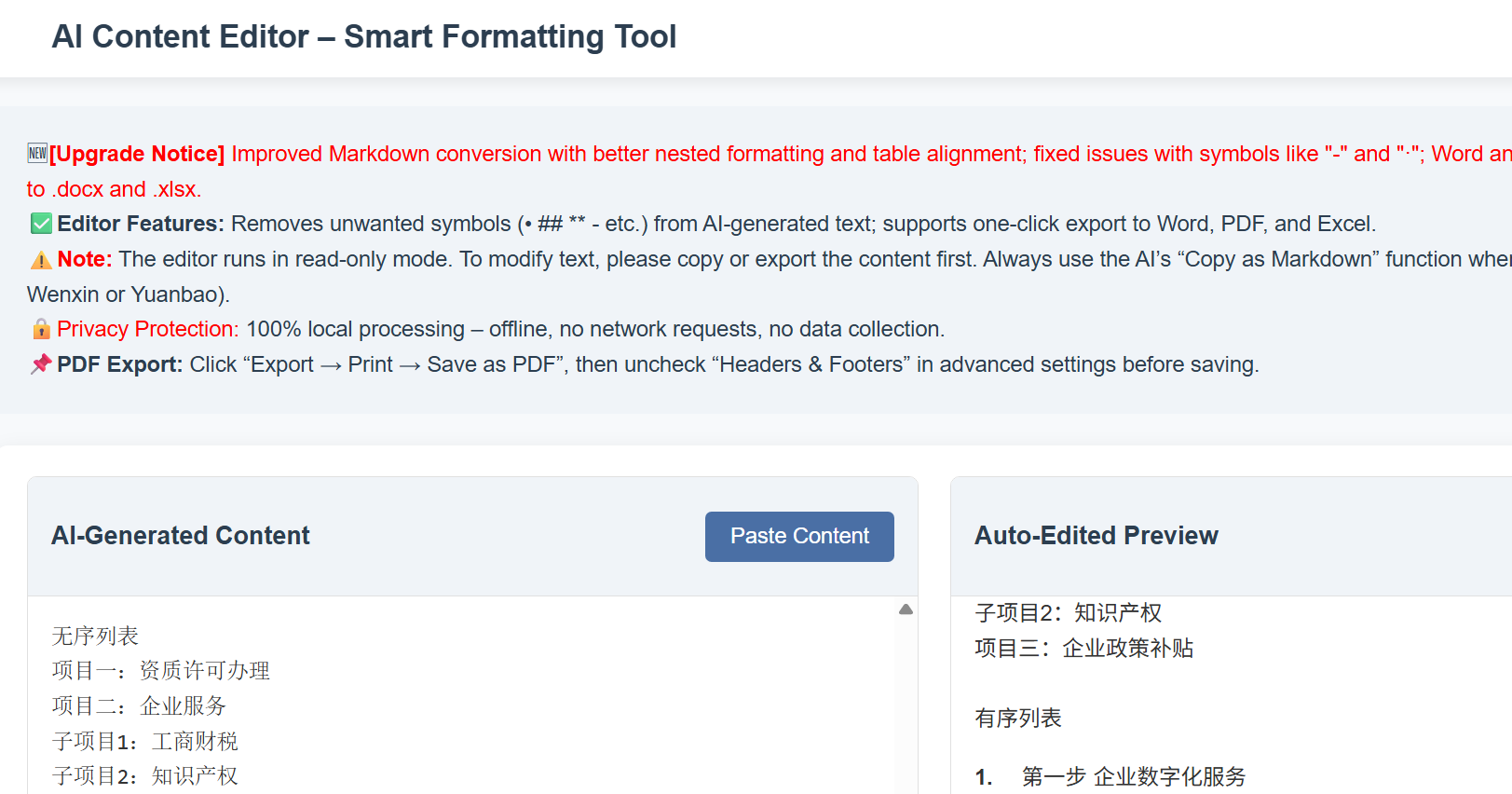Click the green checkmark icon beside Editor Features
The height and width of the screenshot is (794, 1512).
click(x=41, y=224)
